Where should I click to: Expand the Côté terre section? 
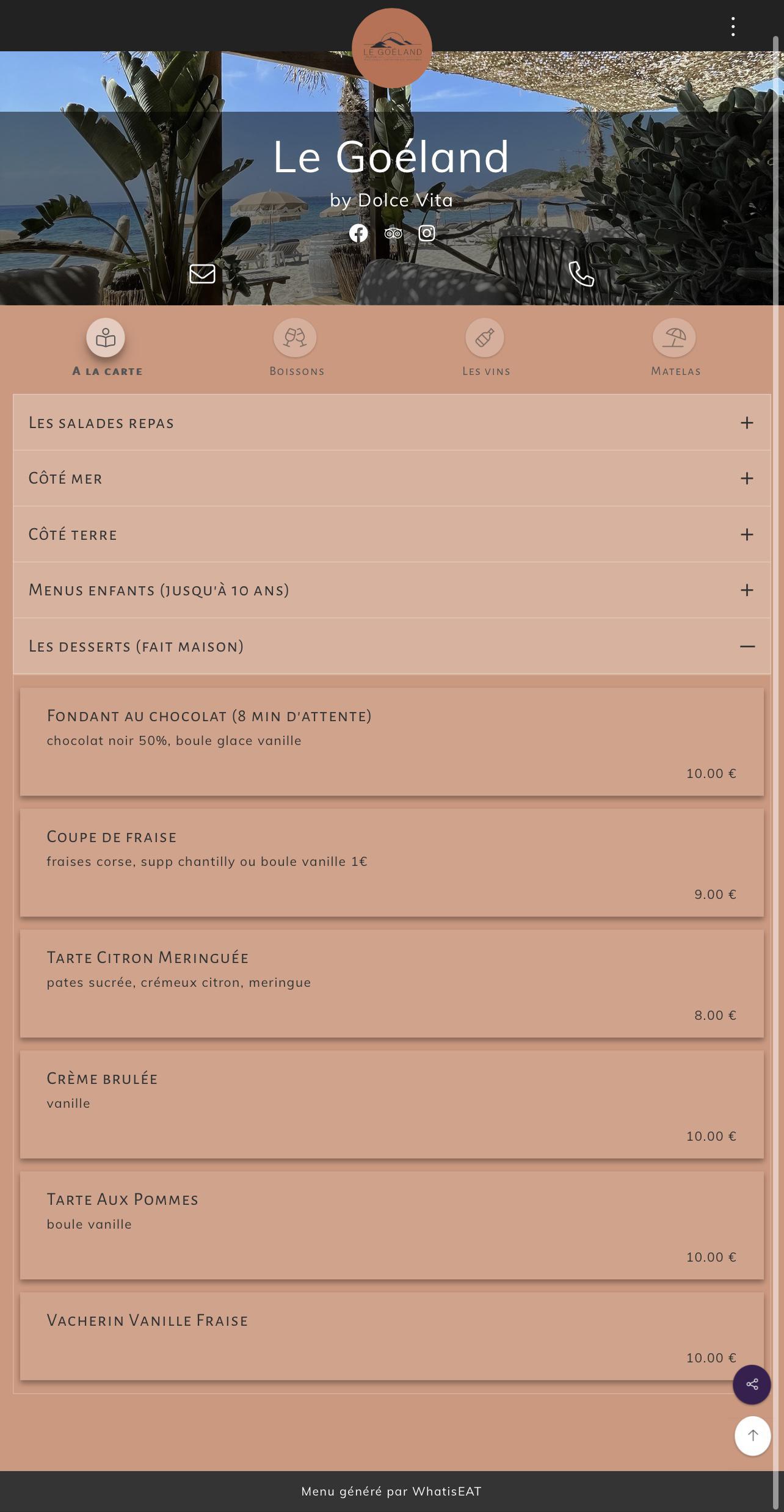pos(392,534)
